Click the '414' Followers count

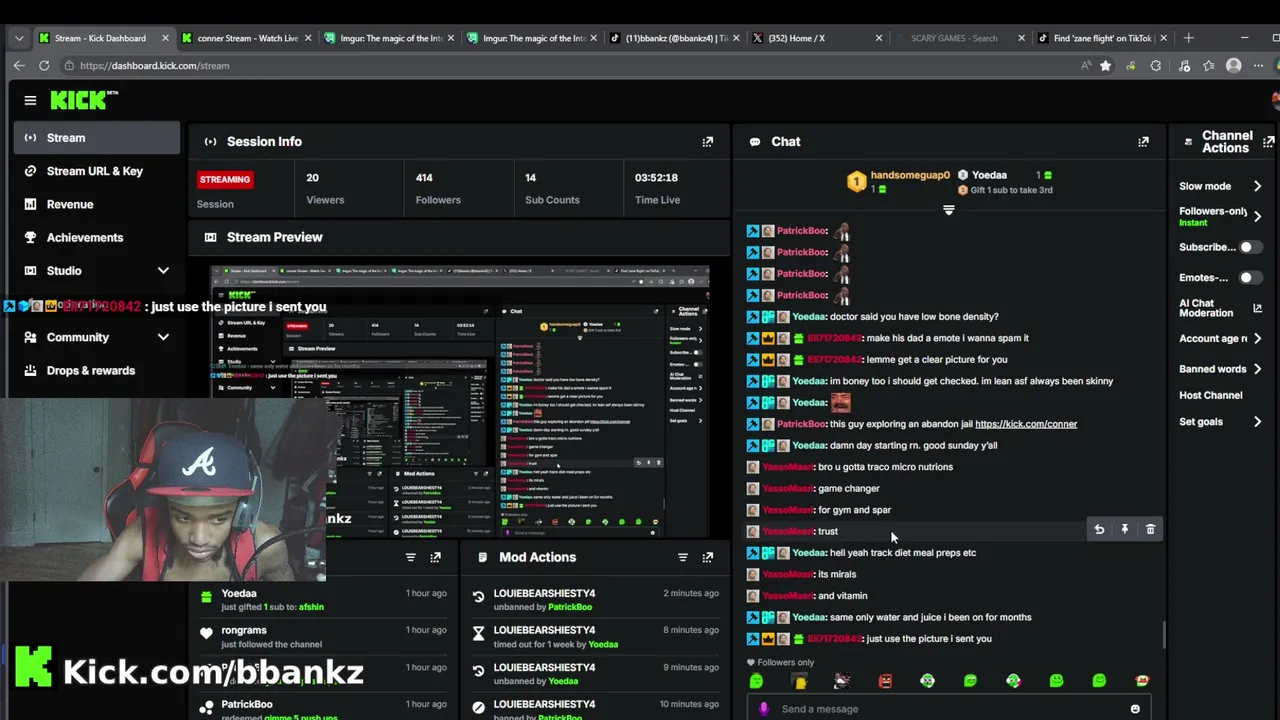pyautogui.click(x=424, y=178)
